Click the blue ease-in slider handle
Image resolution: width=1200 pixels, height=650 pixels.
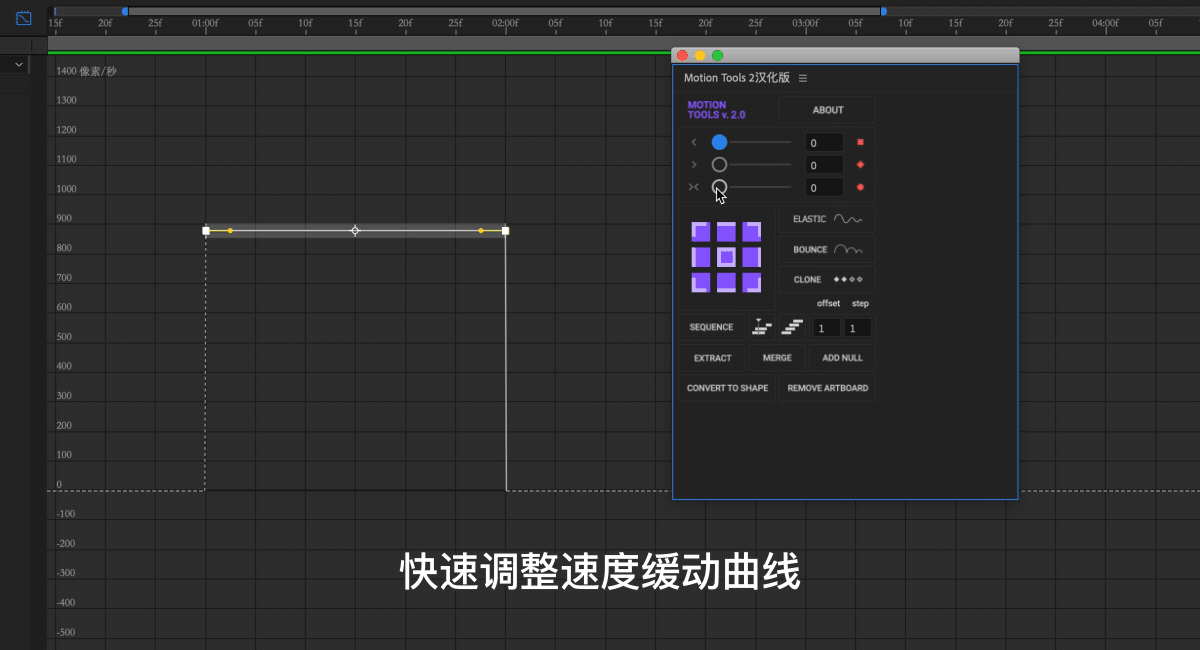tap(719, 142)
